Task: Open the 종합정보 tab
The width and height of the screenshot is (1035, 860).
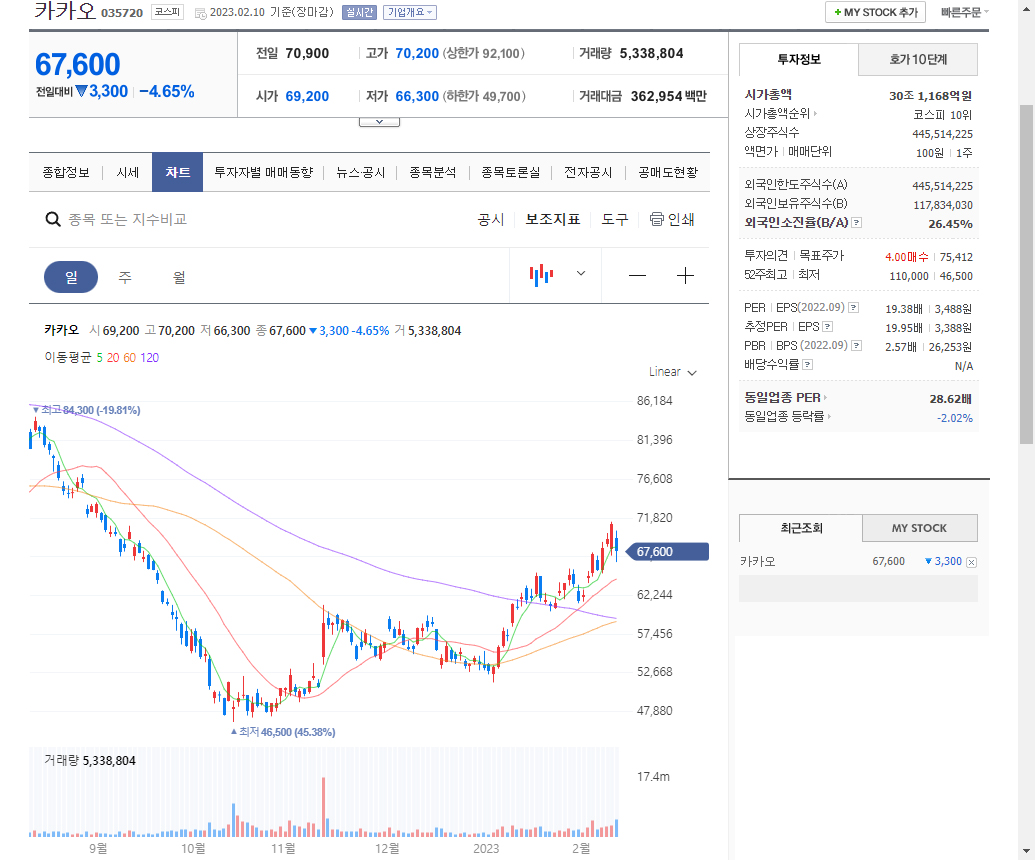Action: 66,172
